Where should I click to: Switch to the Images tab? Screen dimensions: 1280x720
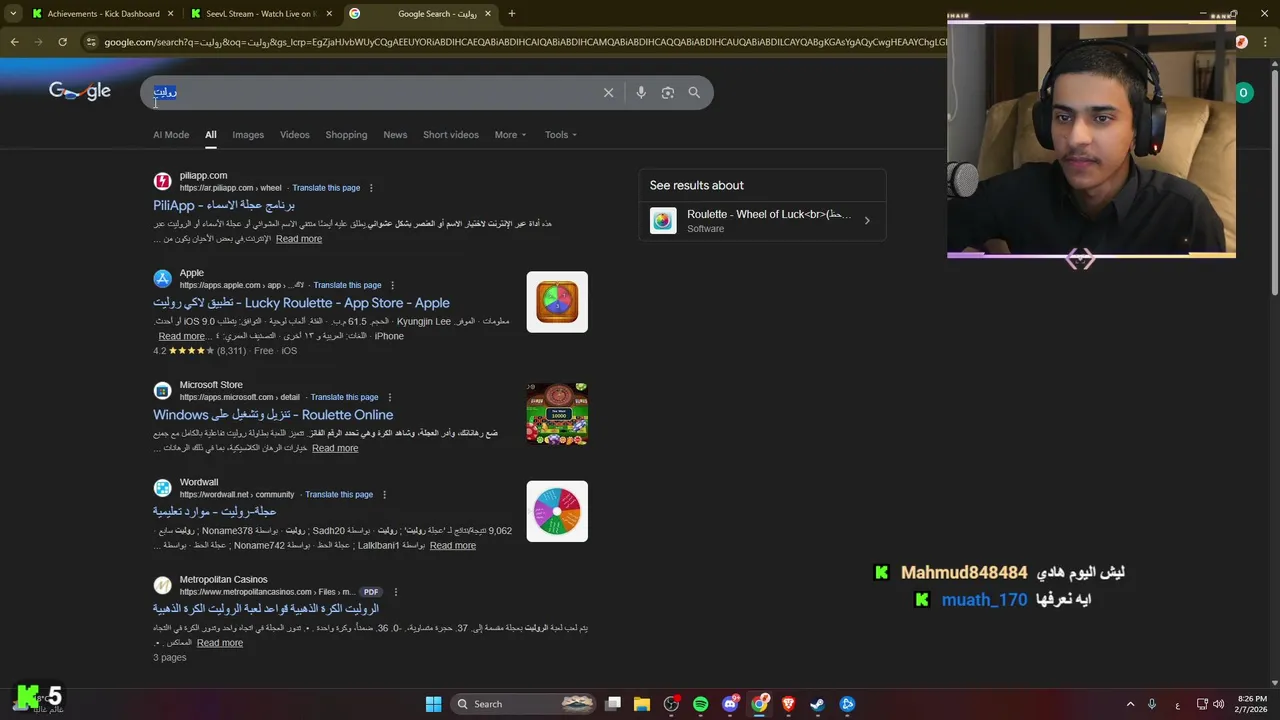(x=248, y=135)
